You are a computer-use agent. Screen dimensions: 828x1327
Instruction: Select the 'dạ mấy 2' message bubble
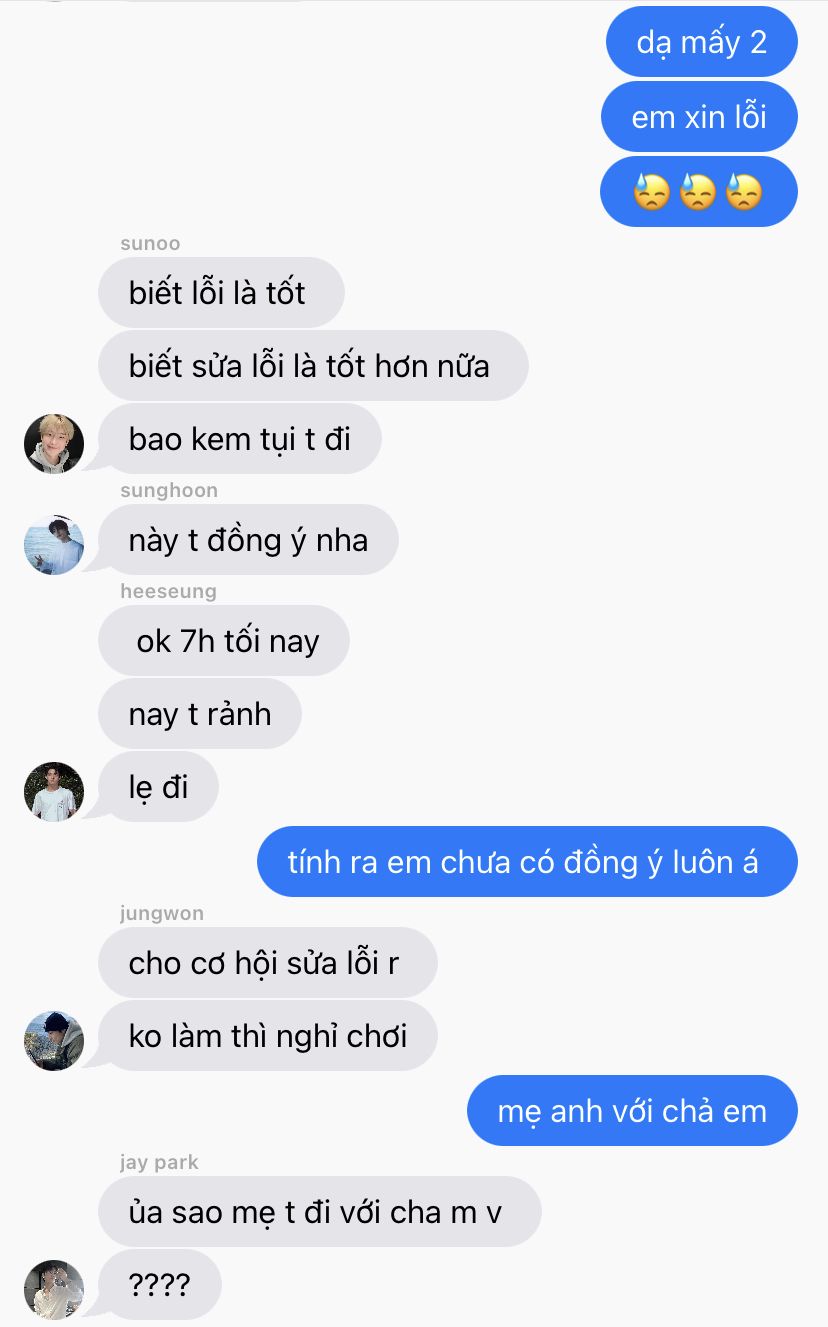[701, 42]
